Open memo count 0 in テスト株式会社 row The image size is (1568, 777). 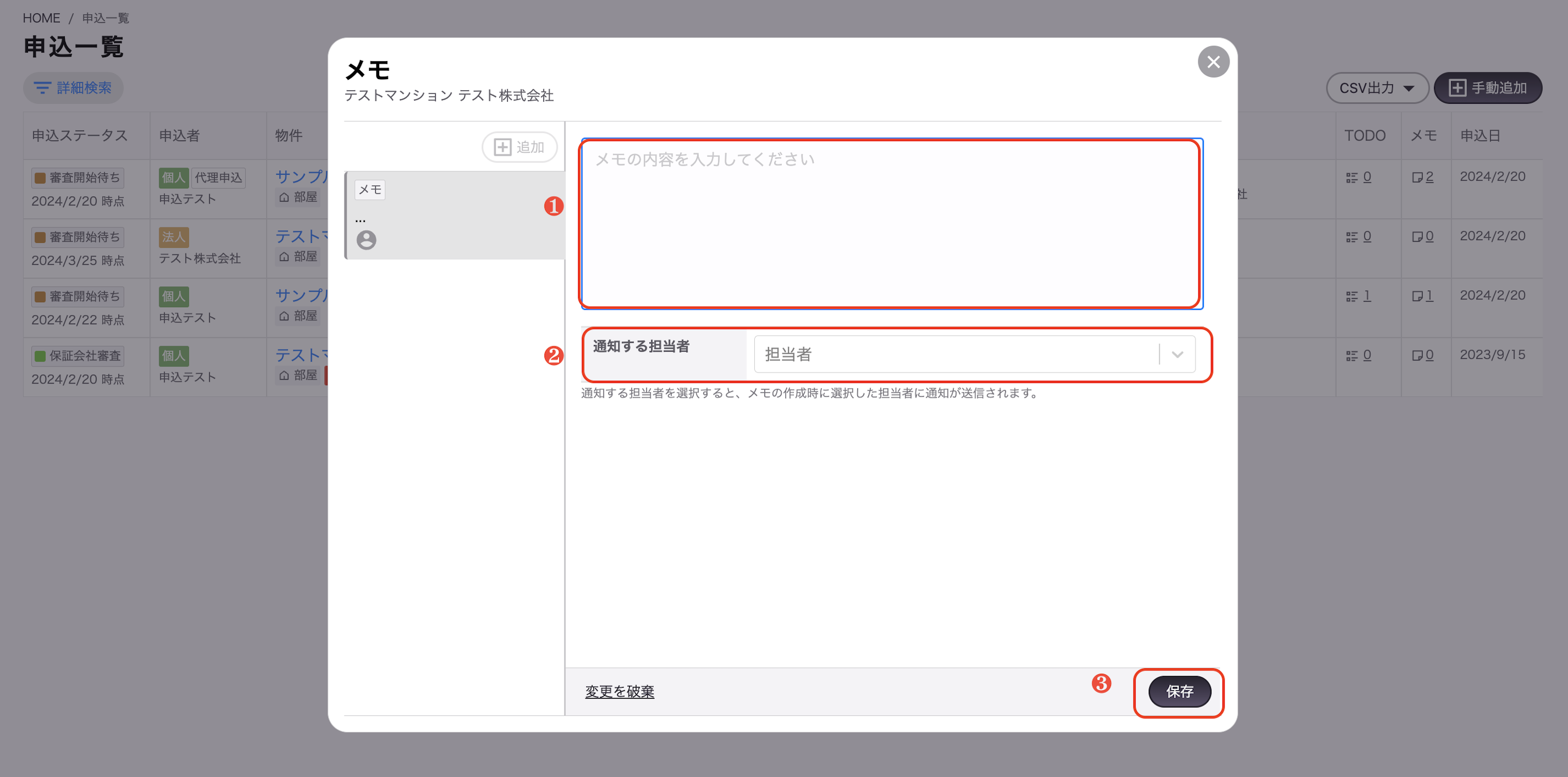1429,236
